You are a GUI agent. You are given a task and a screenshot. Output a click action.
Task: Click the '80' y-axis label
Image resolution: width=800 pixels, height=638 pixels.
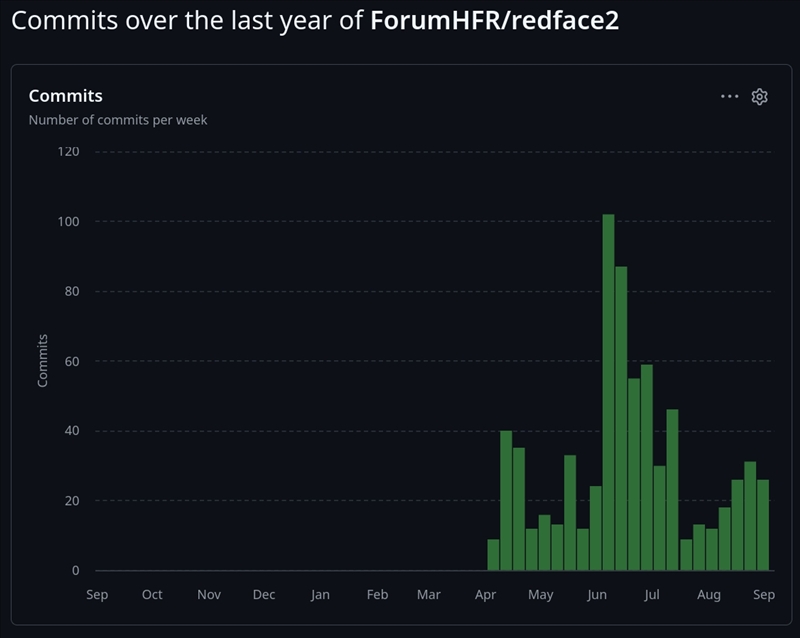[72, 291]
